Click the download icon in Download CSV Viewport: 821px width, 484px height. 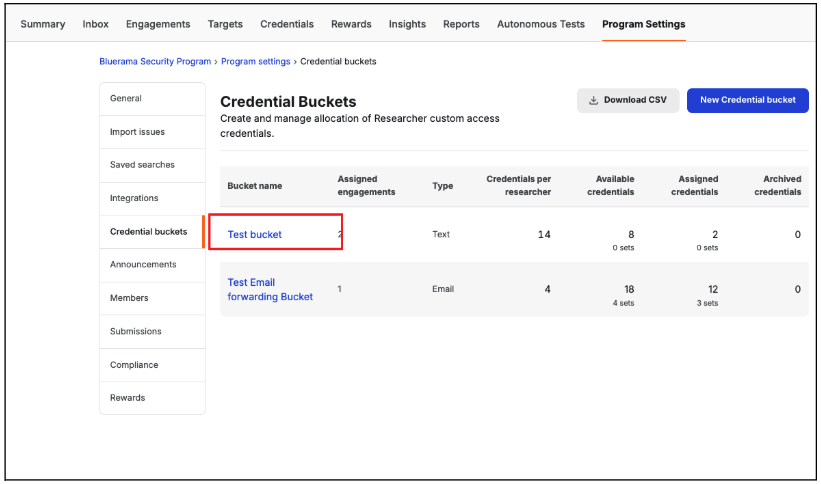pyautogui.click(x=593, y=100)
